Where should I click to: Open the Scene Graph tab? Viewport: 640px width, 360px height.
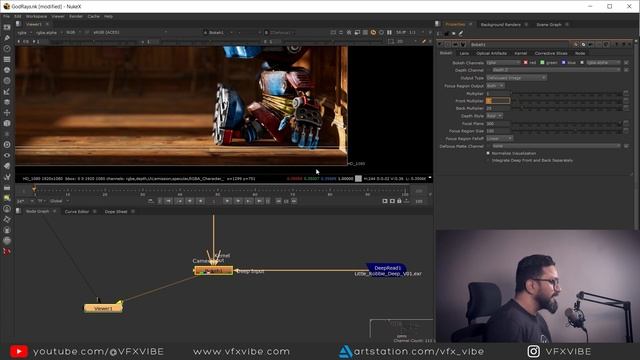coord(549,24)
